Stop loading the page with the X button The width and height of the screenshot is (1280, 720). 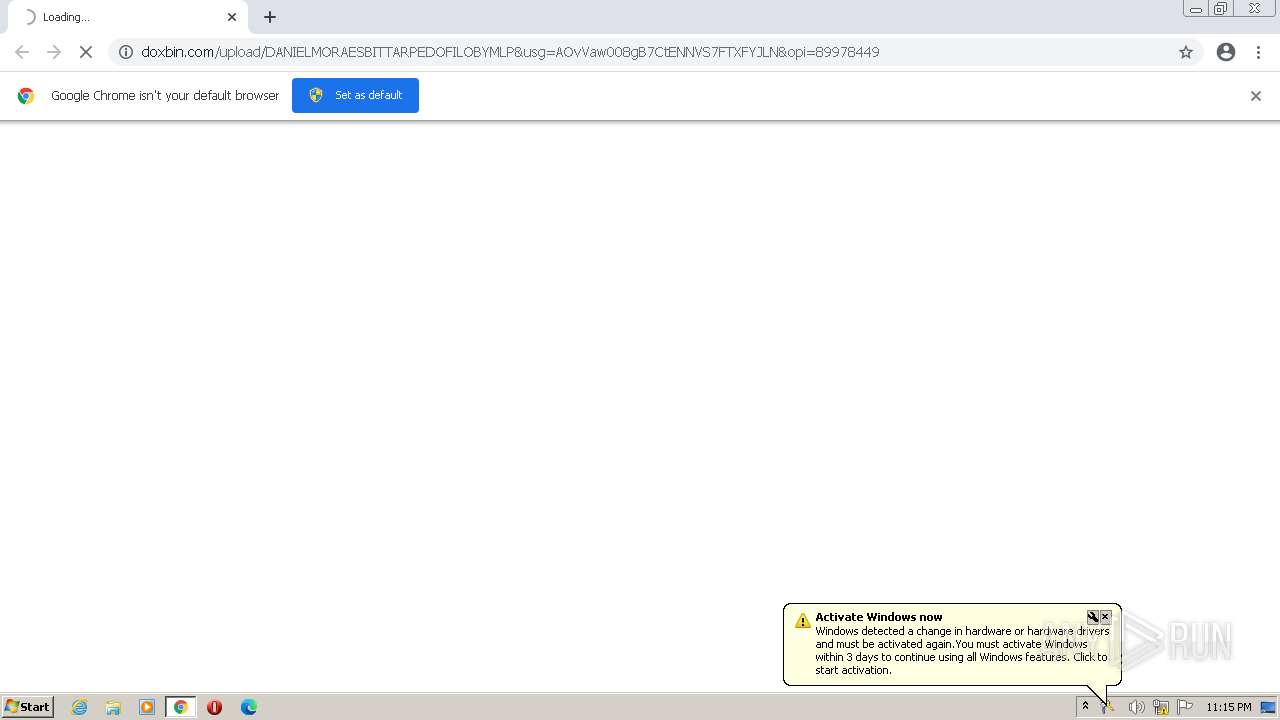[86, 52]
